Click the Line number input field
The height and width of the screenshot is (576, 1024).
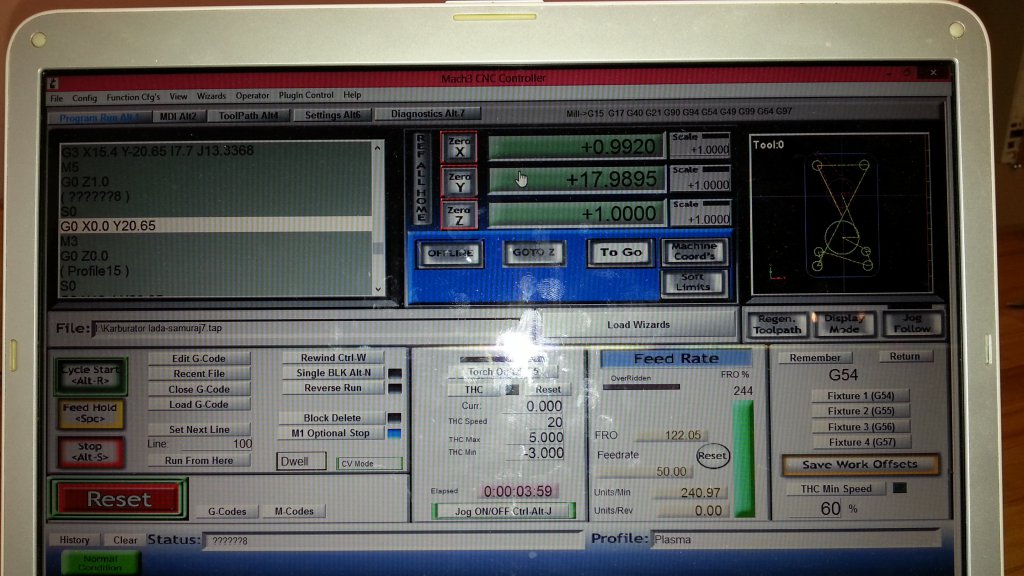[x=210, y=444]
